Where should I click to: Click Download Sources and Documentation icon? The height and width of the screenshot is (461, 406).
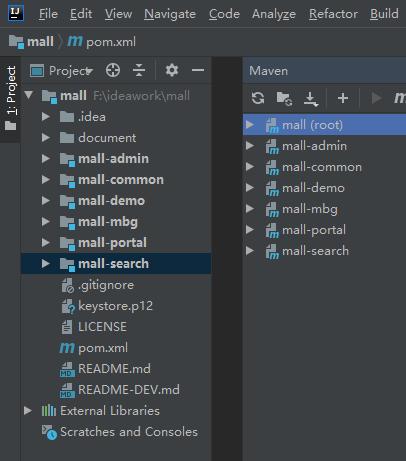pos(311,99)
